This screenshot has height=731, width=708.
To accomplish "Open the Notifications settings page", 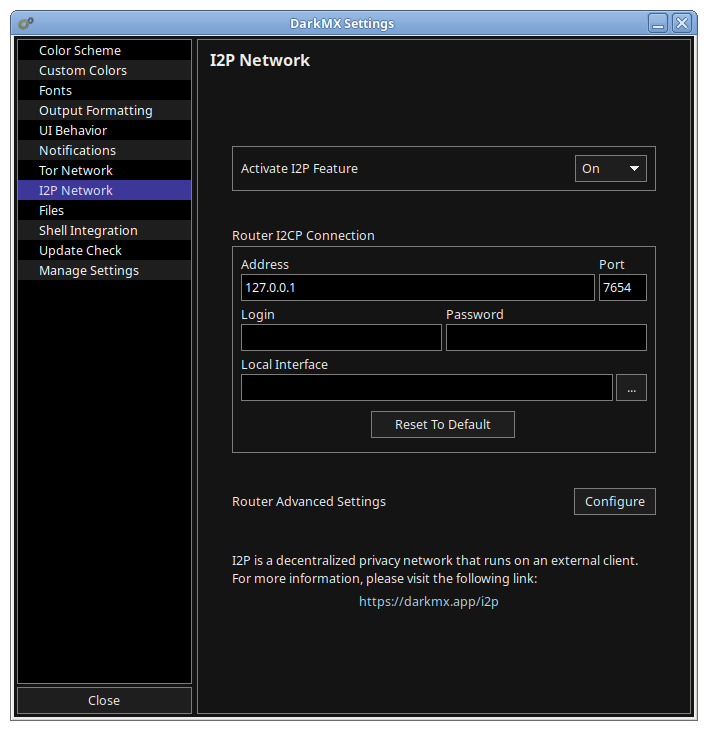I will point(104,151).
